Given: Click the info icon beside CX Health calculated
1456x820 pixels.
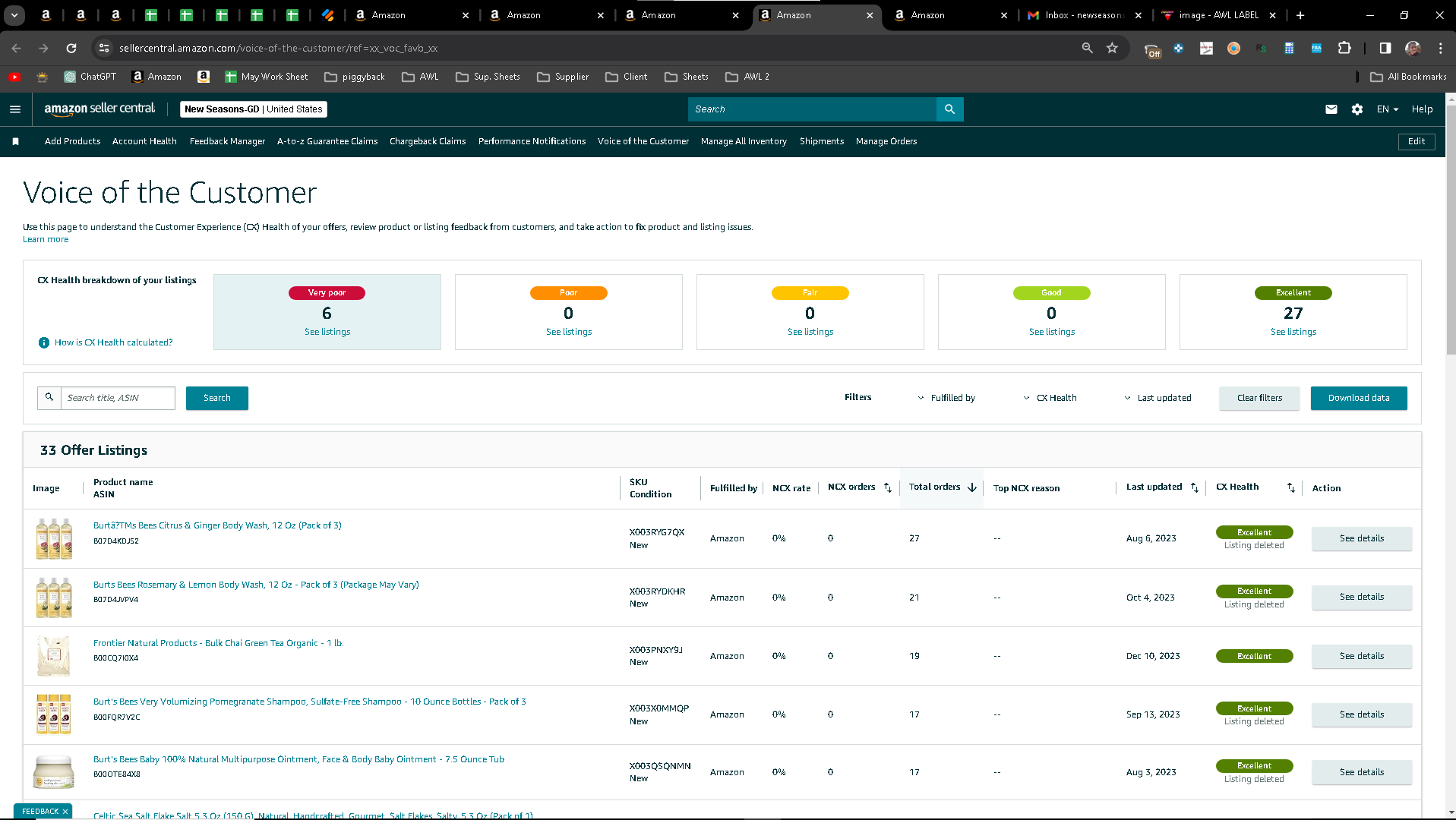Looking at the screenshot, I should click(44, 342).
